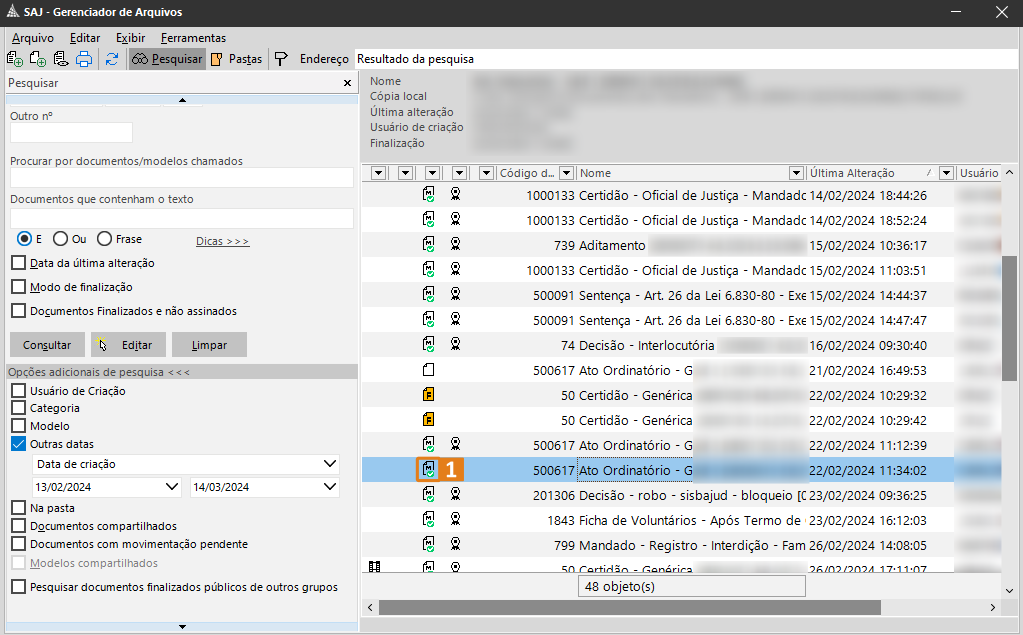This screenshot has width=1023, height=635.
Task: Click the view document icon with an eye
Action: 61,59
